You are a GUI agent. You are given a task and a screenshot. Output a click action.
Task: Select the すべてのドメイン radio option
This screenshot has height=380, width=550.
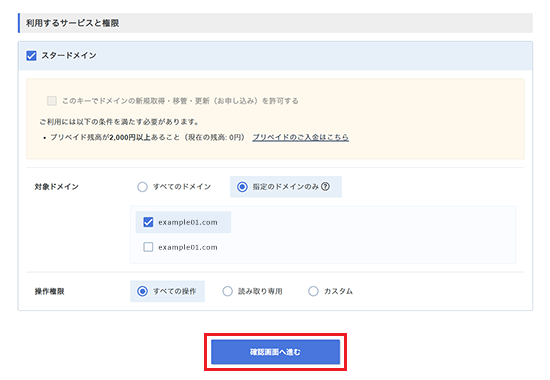(142, 187)
